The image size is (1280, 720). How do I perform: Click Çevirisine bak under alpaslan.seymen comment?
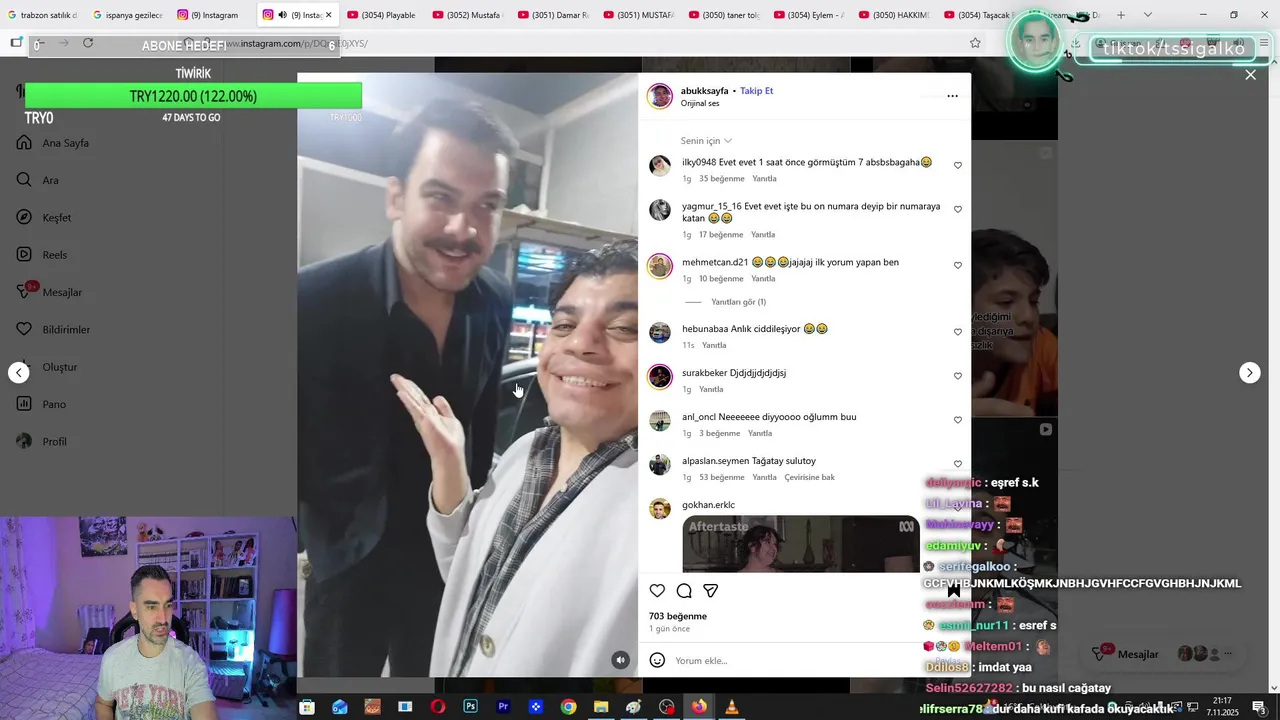[809, 478]
